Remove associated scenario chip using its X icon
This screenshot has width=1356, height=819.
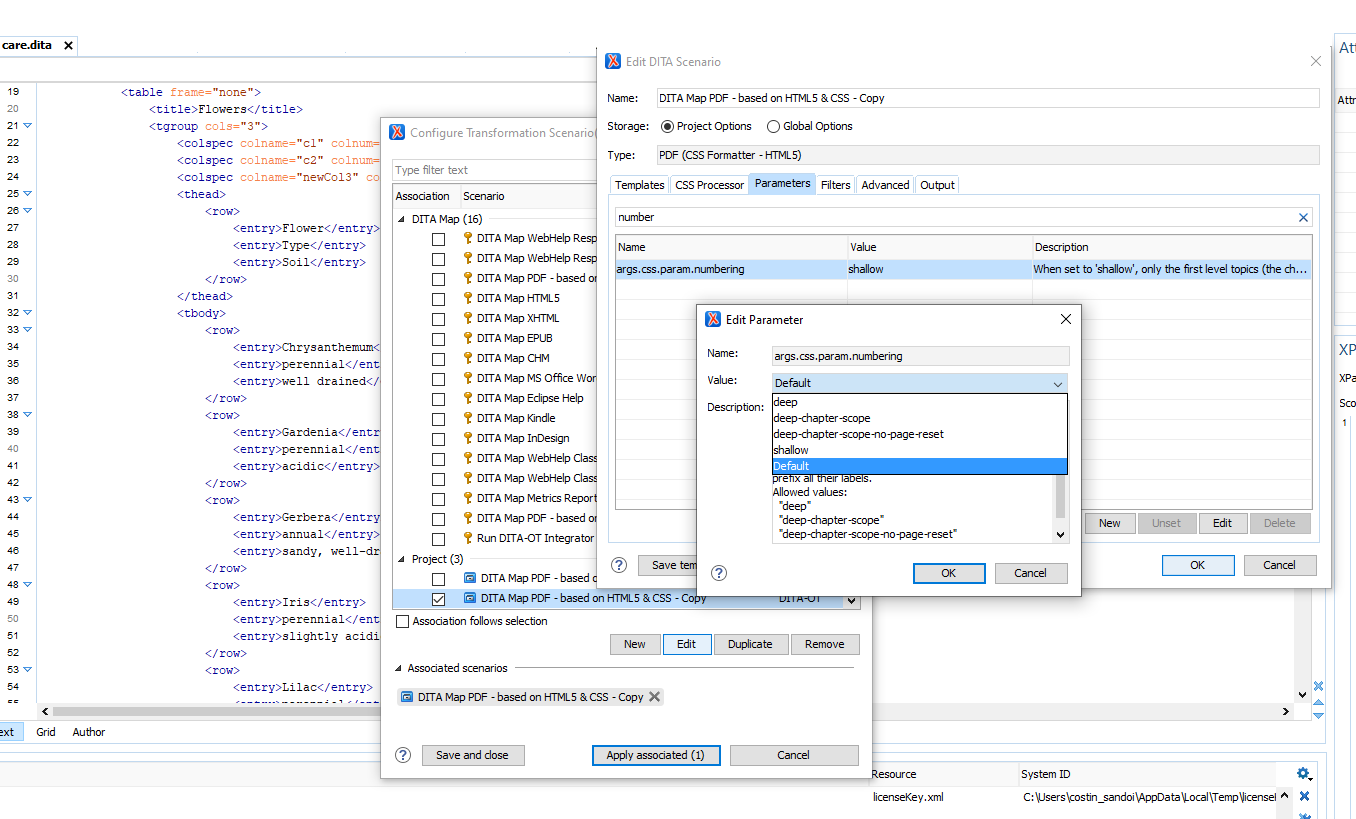[x=655, y=697]
